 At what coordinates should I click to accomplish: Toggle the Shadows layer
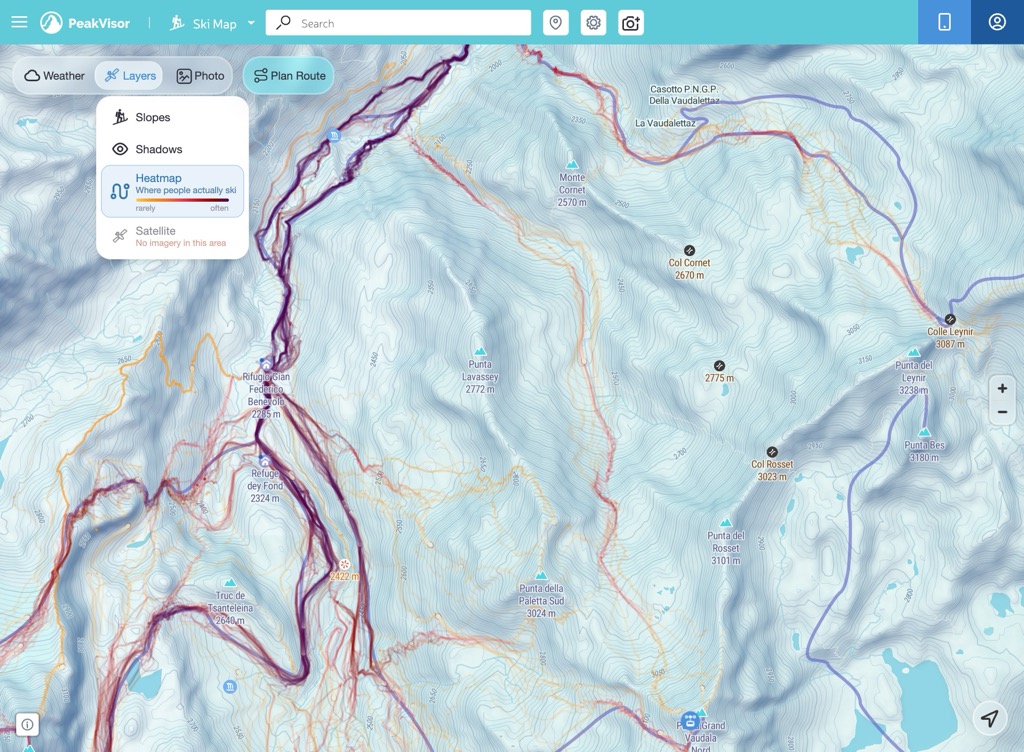(x=172, y=149)
